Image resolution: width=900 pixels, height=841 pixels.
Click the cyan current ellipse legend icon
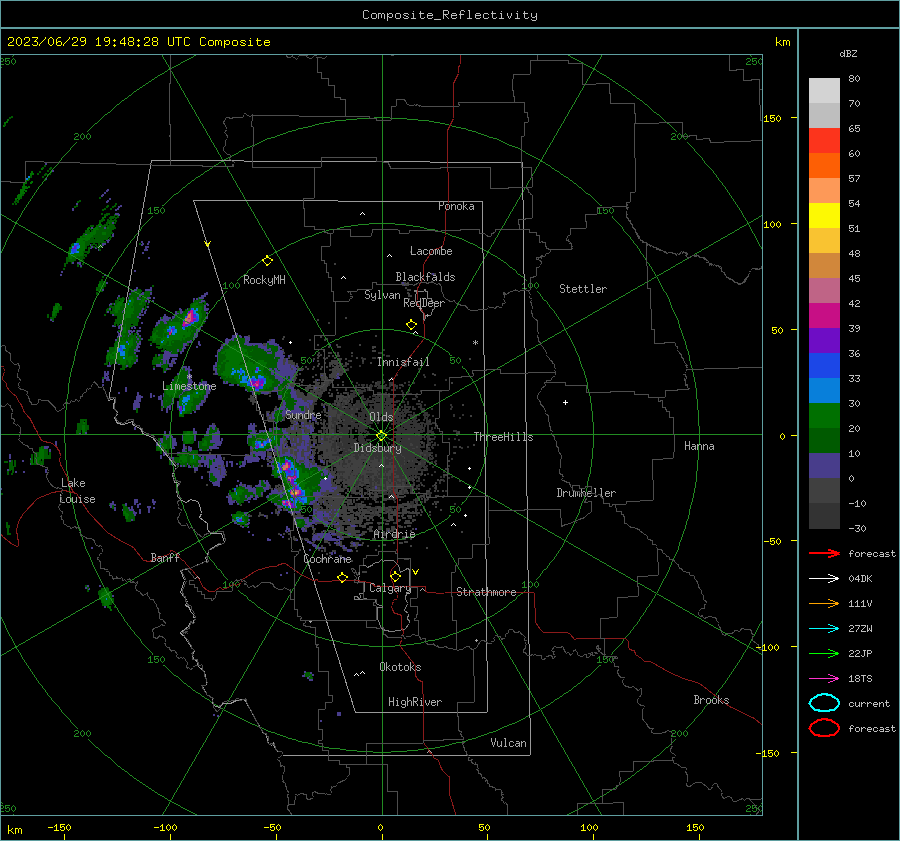point(824,703)
